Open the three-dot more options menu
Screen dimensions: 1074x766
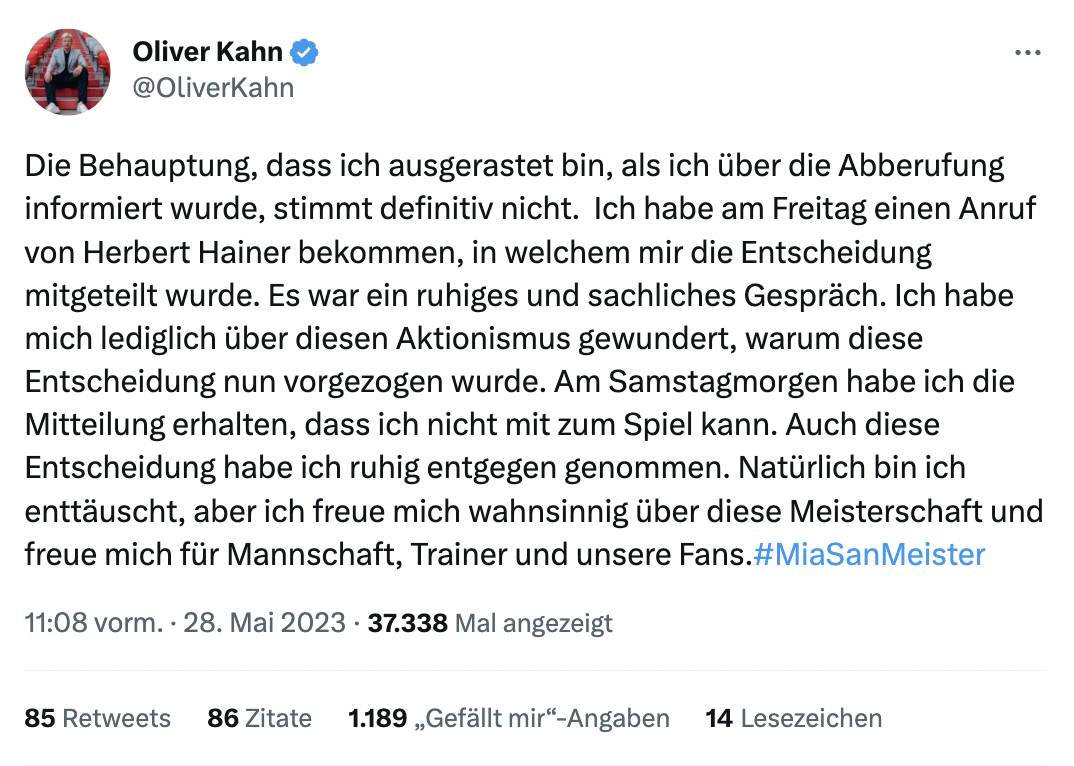1027,53
